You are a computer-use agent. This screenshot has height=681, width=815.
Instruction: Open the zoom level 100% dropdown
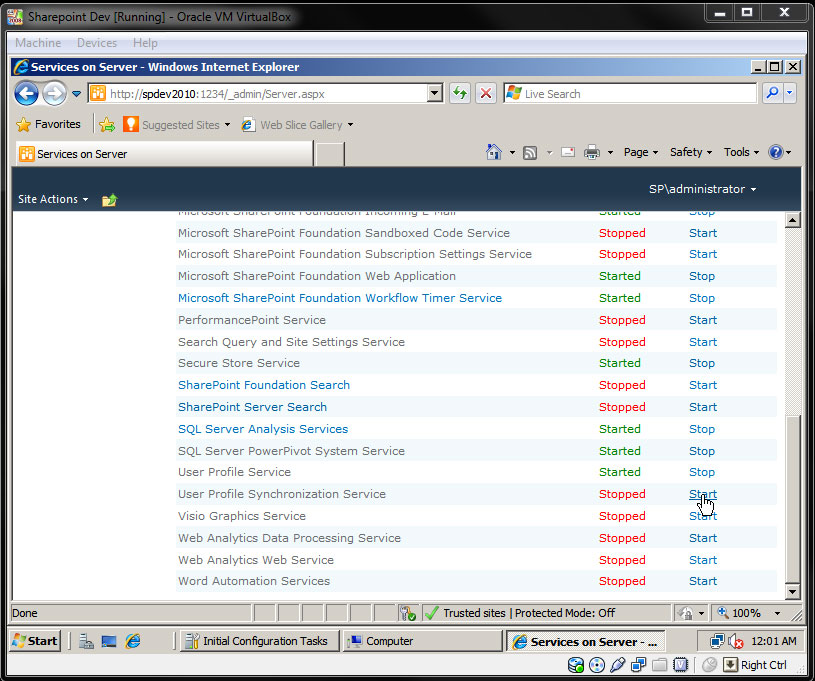point(778,613)
